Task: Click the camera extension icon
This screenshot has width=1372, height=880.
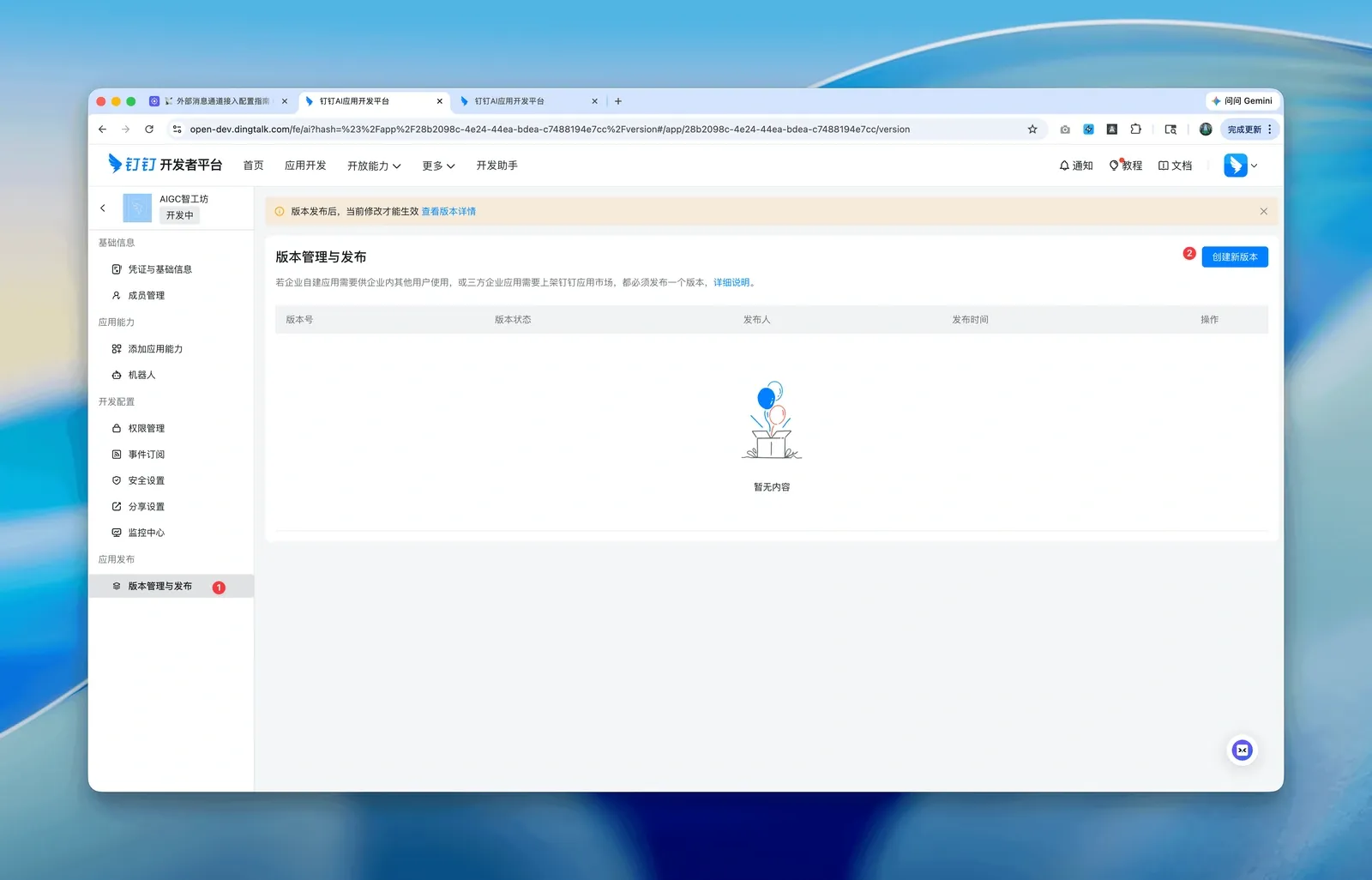Action: point(1065,130)
